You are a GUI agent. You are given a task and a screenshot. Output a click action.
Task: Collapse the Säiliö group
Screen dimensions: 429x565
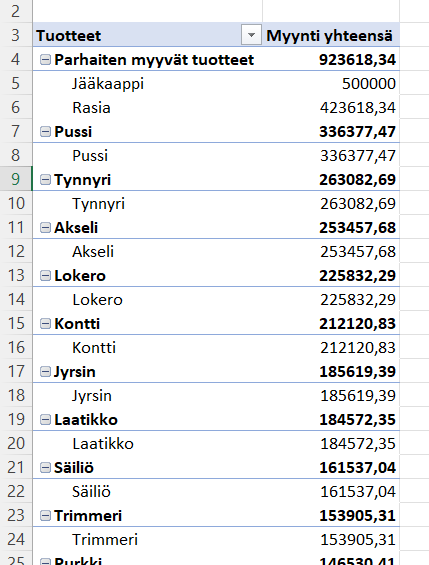(45, 468)
